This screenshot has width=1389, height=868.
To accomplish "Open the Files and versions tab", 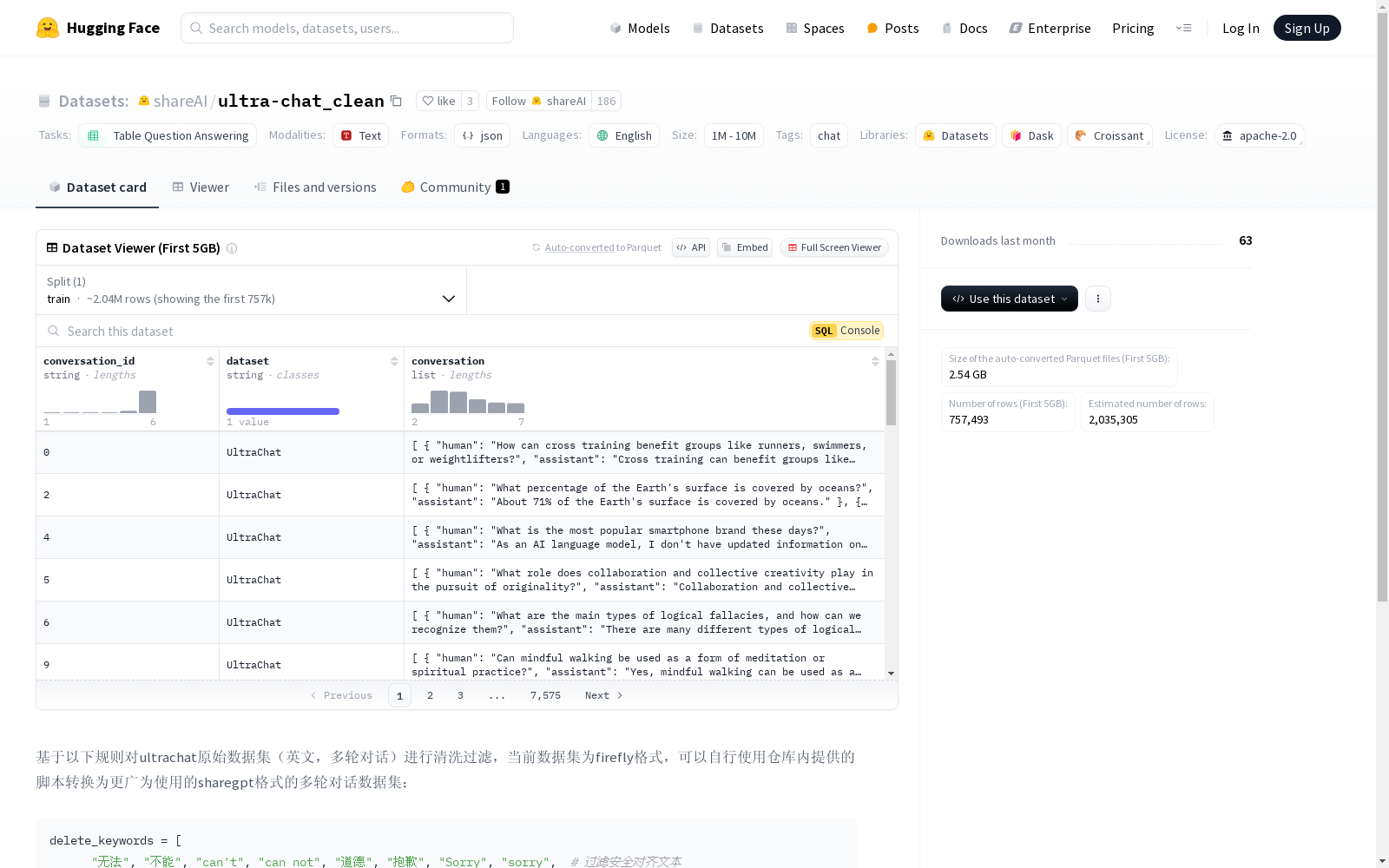I will (x=315, y=187).
